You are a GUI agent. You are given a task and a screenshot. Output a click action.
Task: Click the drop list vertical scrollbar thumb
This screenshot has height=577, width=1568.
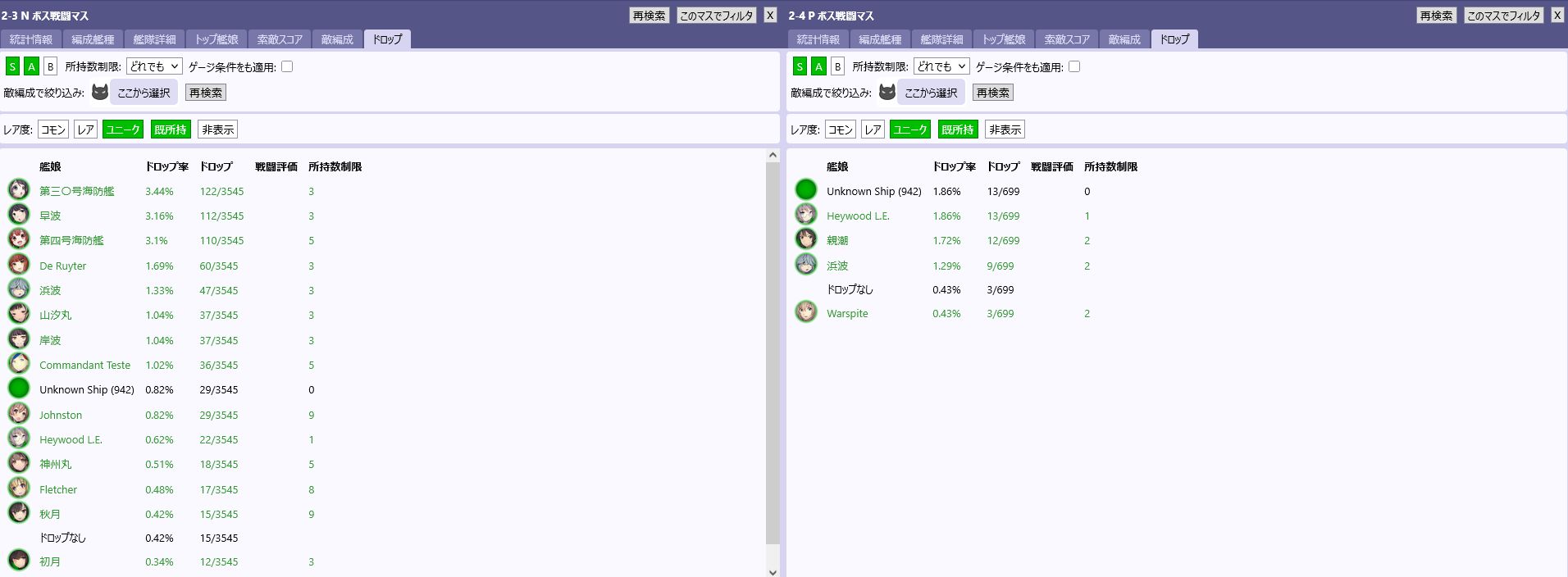773,352
